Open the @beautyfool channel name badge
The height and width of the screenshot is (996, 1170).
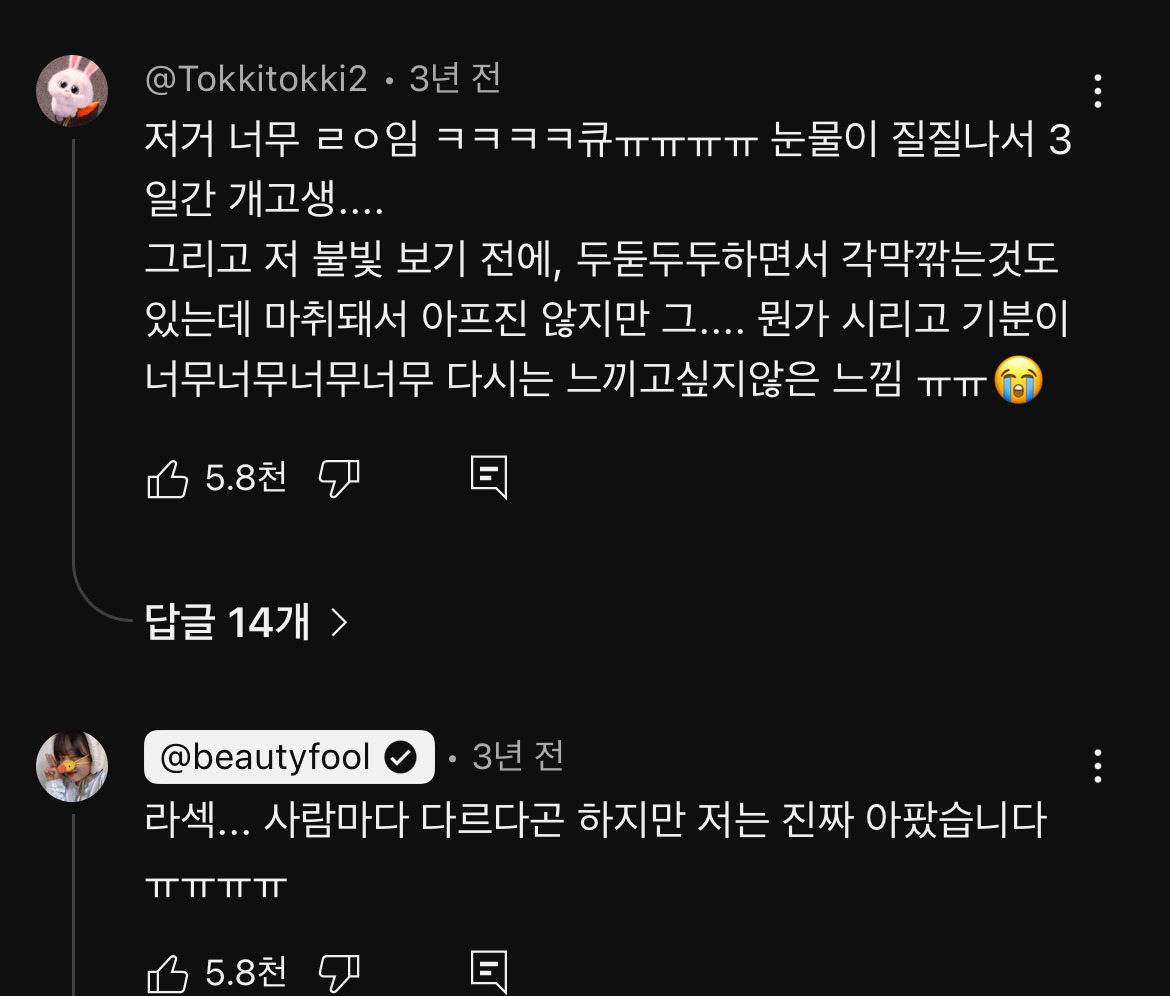265,758
